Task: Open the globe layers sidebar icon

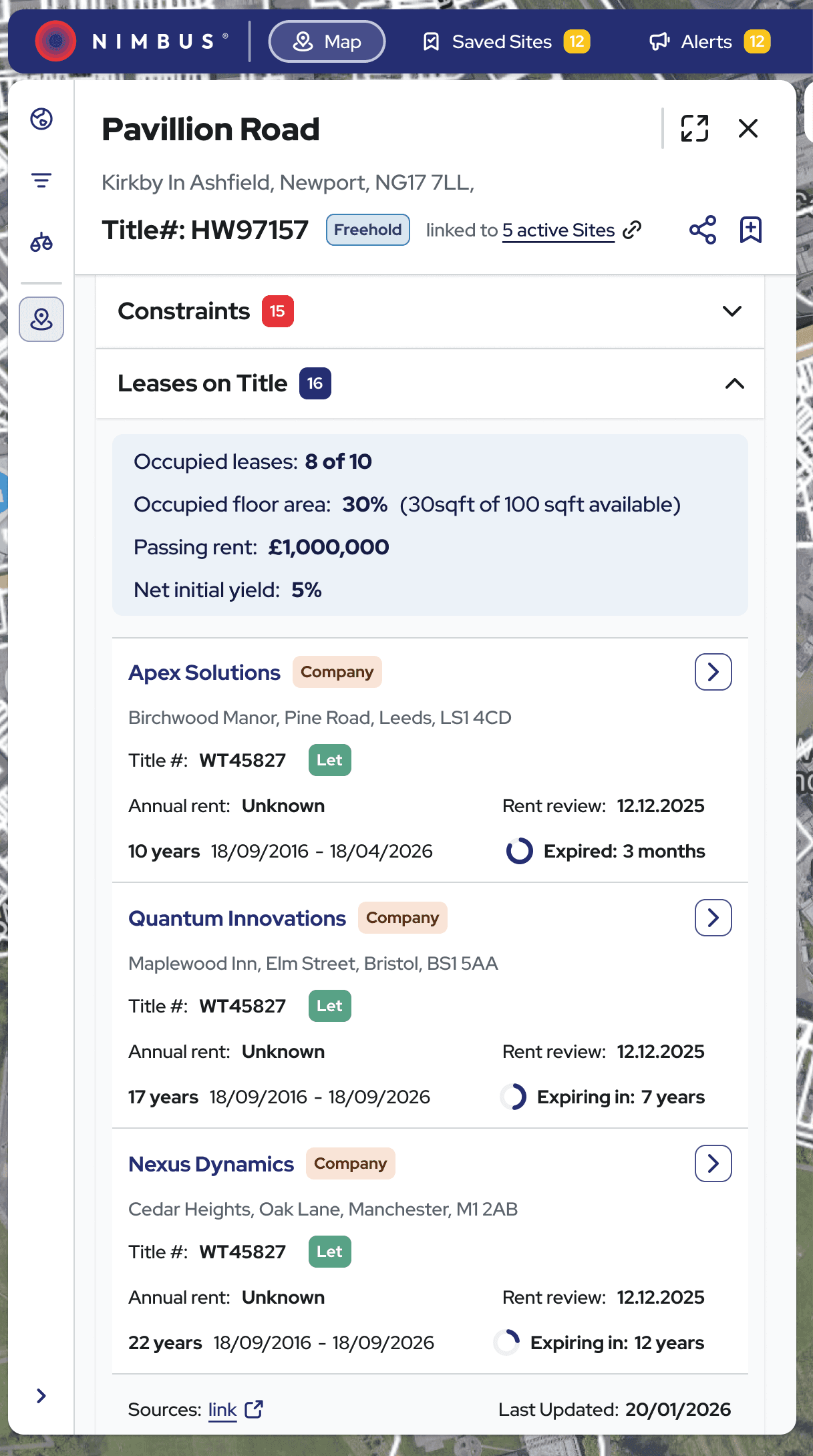Action: tap(41, 119)
